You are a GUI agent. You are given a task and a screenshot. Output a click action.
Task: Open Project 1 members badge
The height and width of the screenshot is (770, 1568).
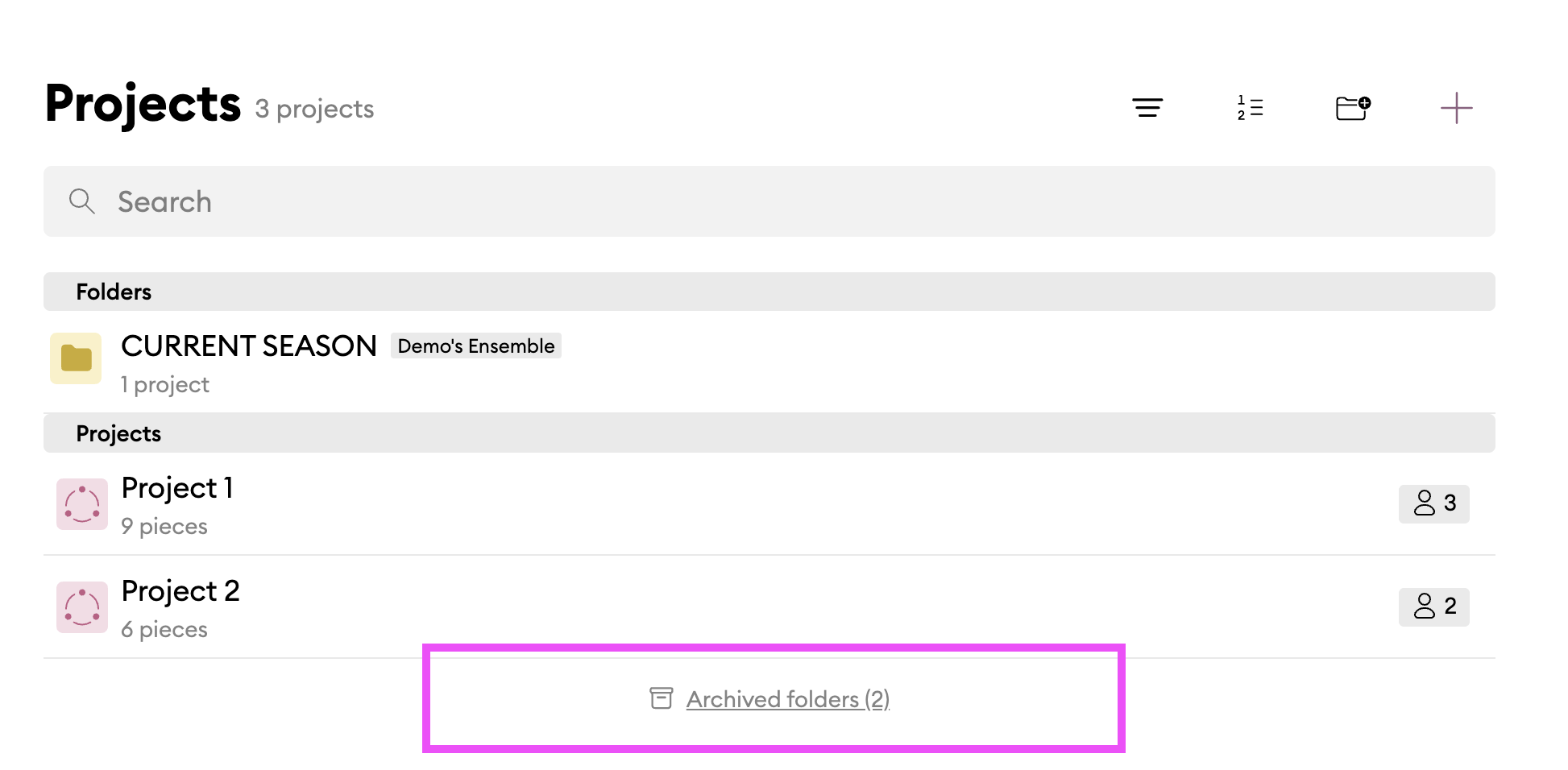[1433, 503]
